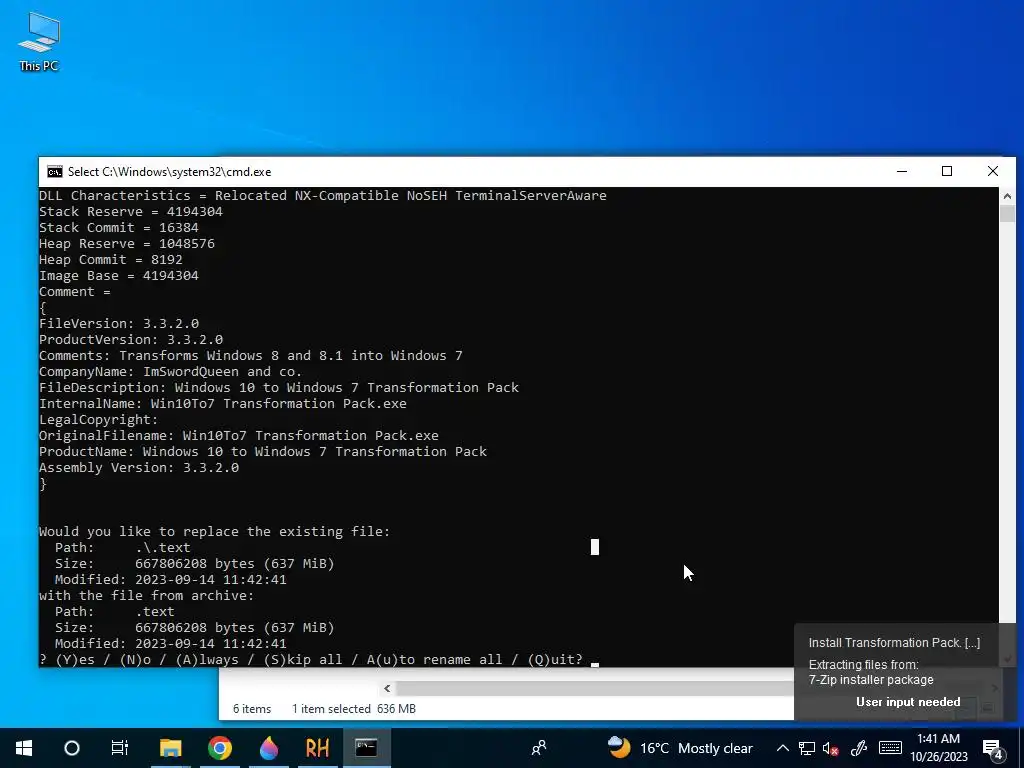Open the droplet-shaped app in taskbar
Image resolution: width=1024 pixels, height=768 pixels.
(268, 748)
